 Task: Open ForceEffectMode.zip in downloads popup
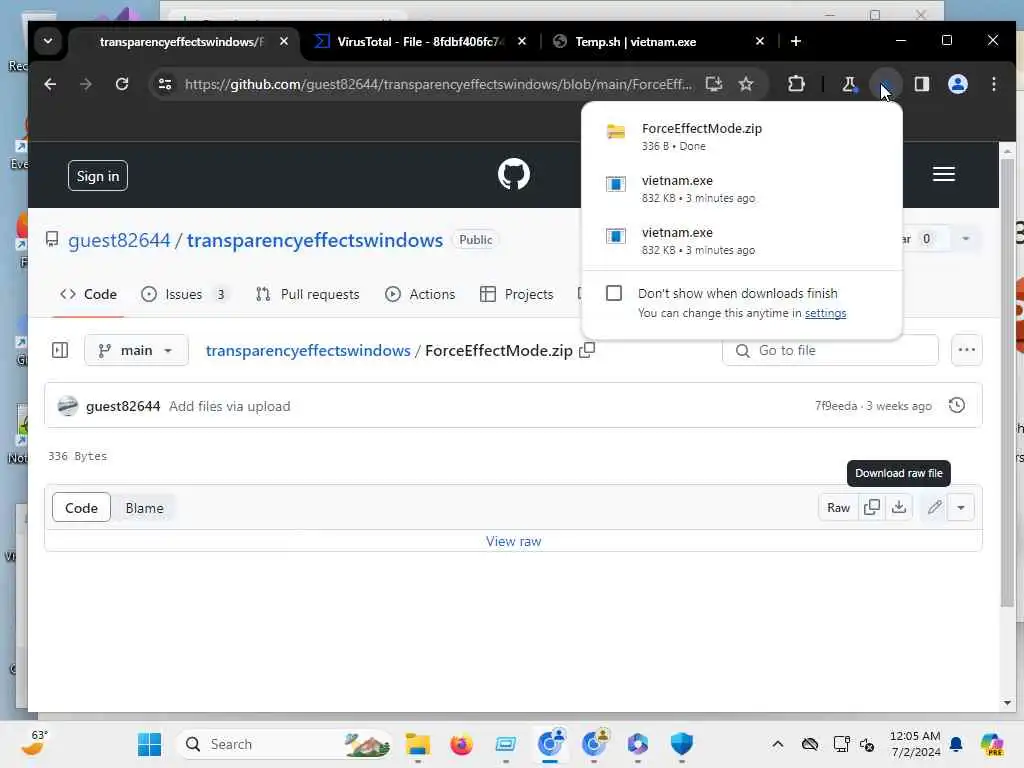pyautogui.click(x=742, y=136)
